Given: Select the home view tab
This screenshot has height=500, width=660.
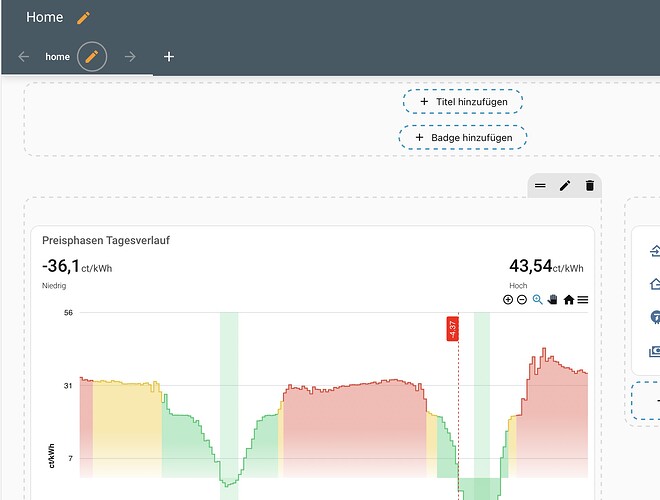Looking at the screenshot, I should point(58,56).
